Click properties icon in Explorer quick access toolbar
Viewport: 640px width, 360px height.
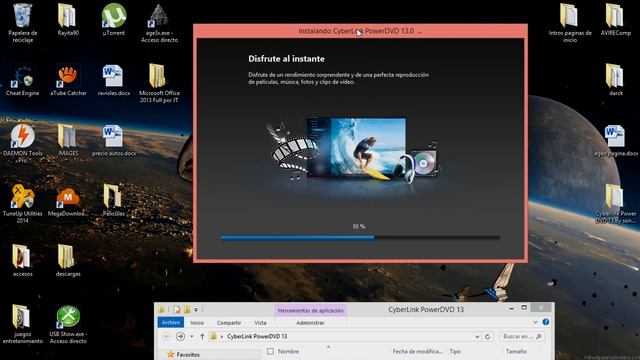[x=176, y=309]
